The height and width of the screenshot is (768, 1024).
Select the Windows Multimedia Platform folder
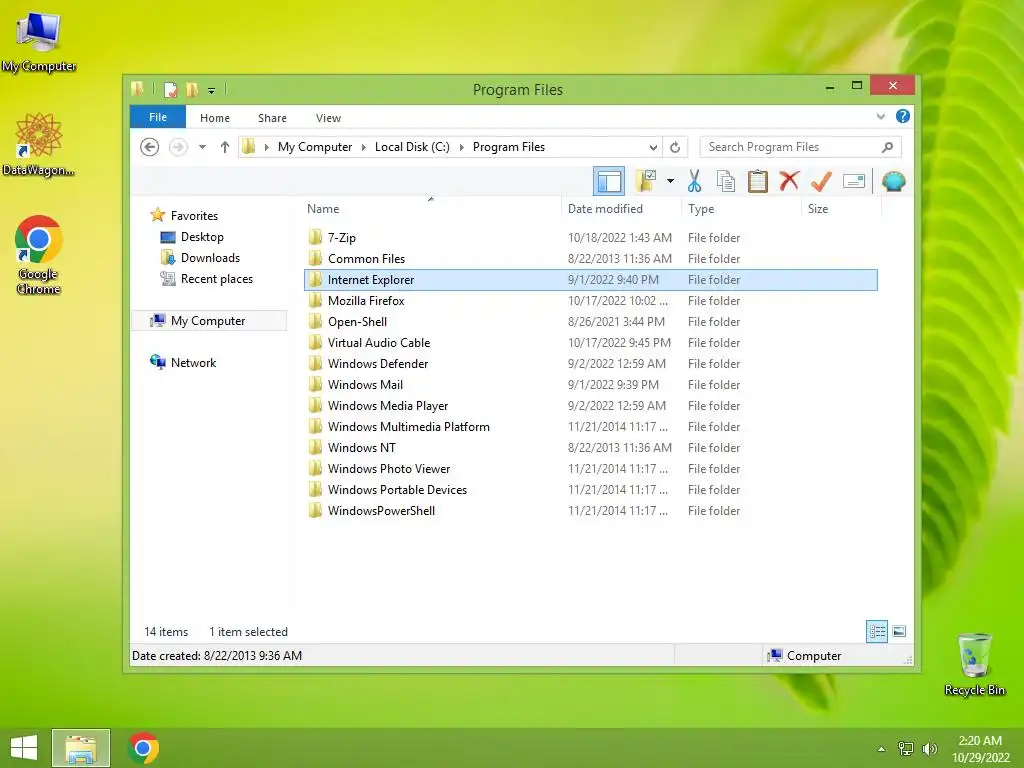coord(590,426)
